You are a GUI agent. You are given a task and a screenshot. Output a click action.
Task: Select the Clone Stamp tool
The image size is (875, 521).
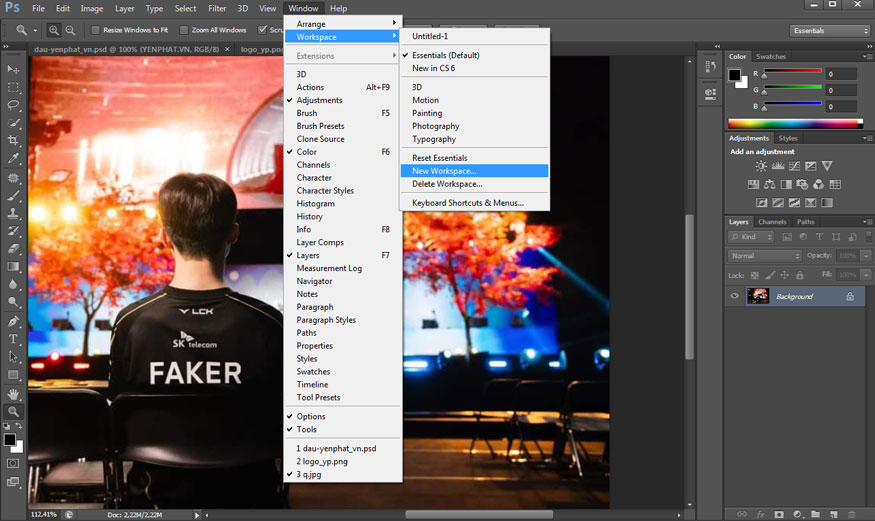click(13, 213)
